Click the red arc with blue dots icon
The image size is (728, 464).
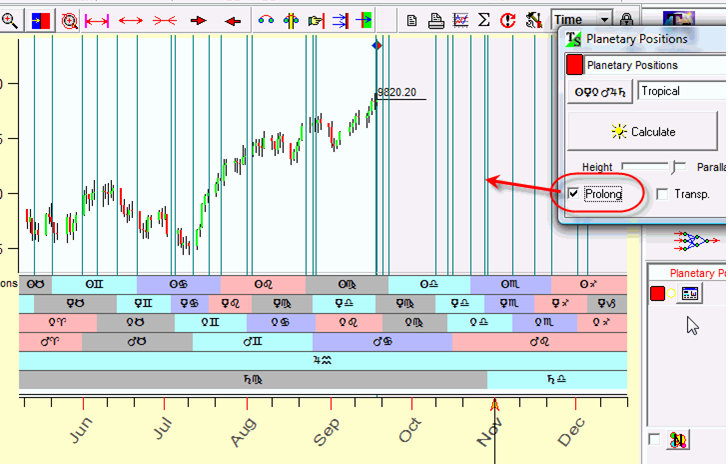[266, 20]
